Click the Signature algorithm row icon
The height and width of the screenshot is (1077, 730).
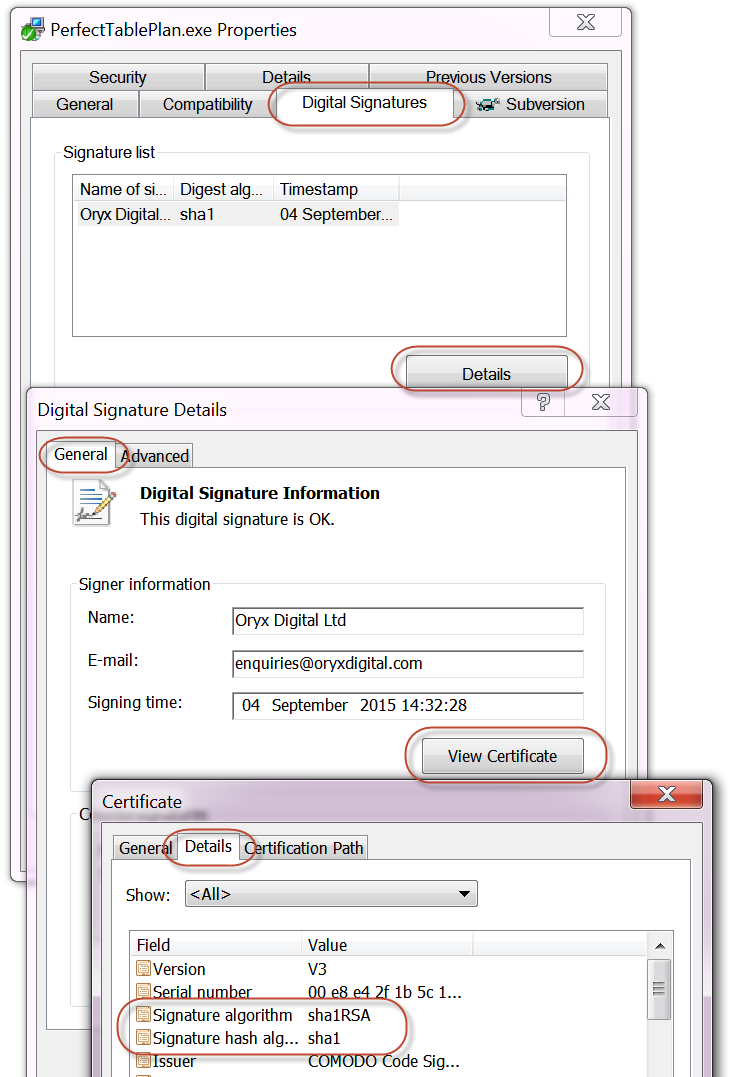(x=143, y=1015)
